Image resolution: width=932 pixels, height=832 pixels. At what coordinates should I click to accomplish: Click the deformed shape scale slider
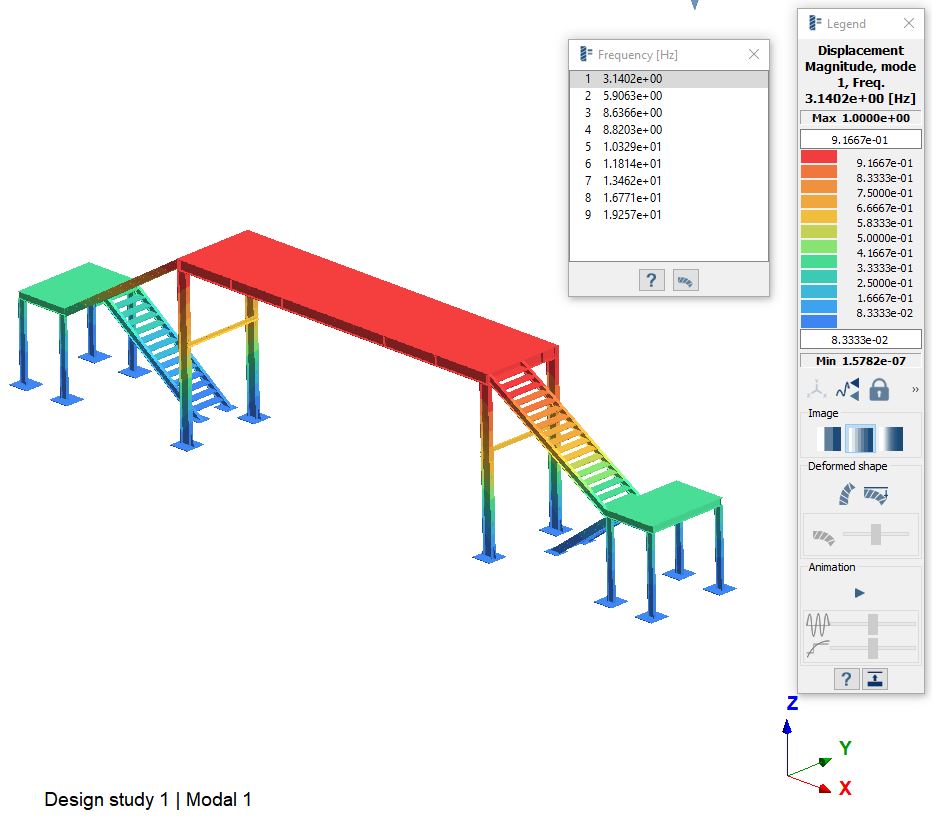click(x=876, y=535)
